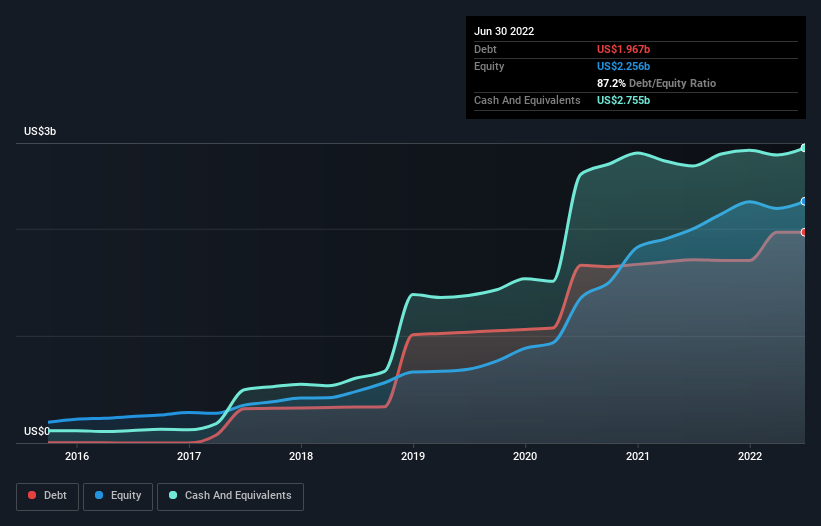Viewport: 821px width, 526px height.
Task: Click the teal Cash endpoint marker
Action: click(804, 148)
